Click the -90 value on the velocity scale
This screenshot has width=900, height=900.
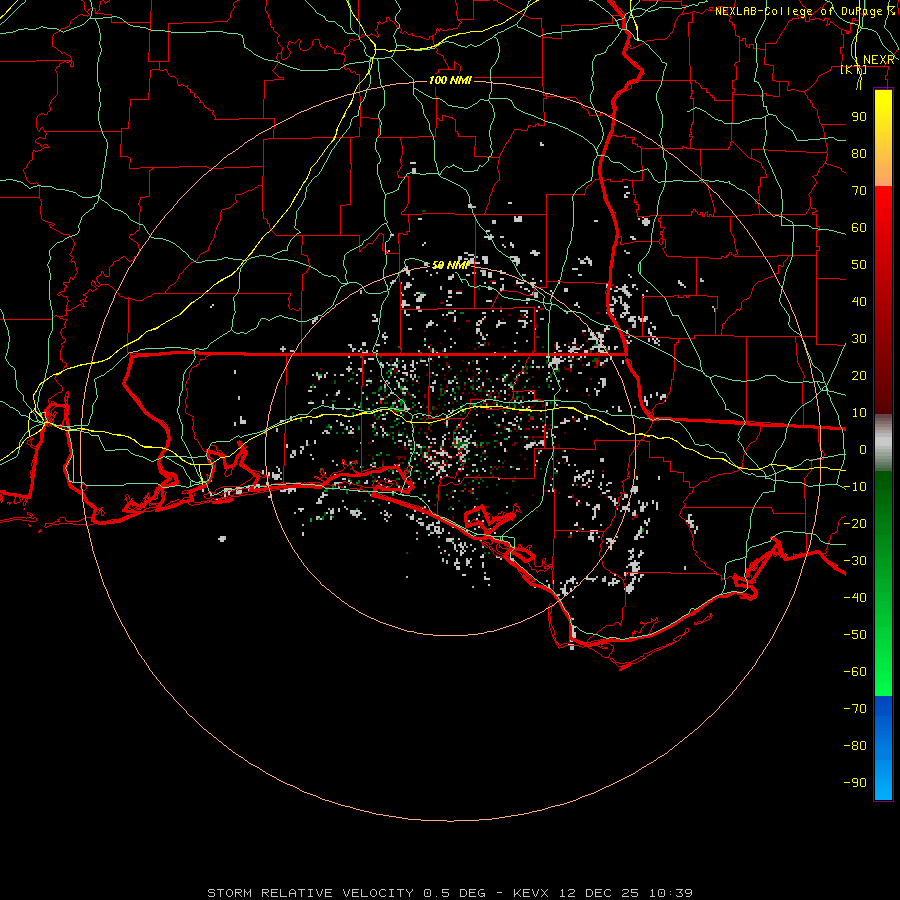(x=855, y=783)
